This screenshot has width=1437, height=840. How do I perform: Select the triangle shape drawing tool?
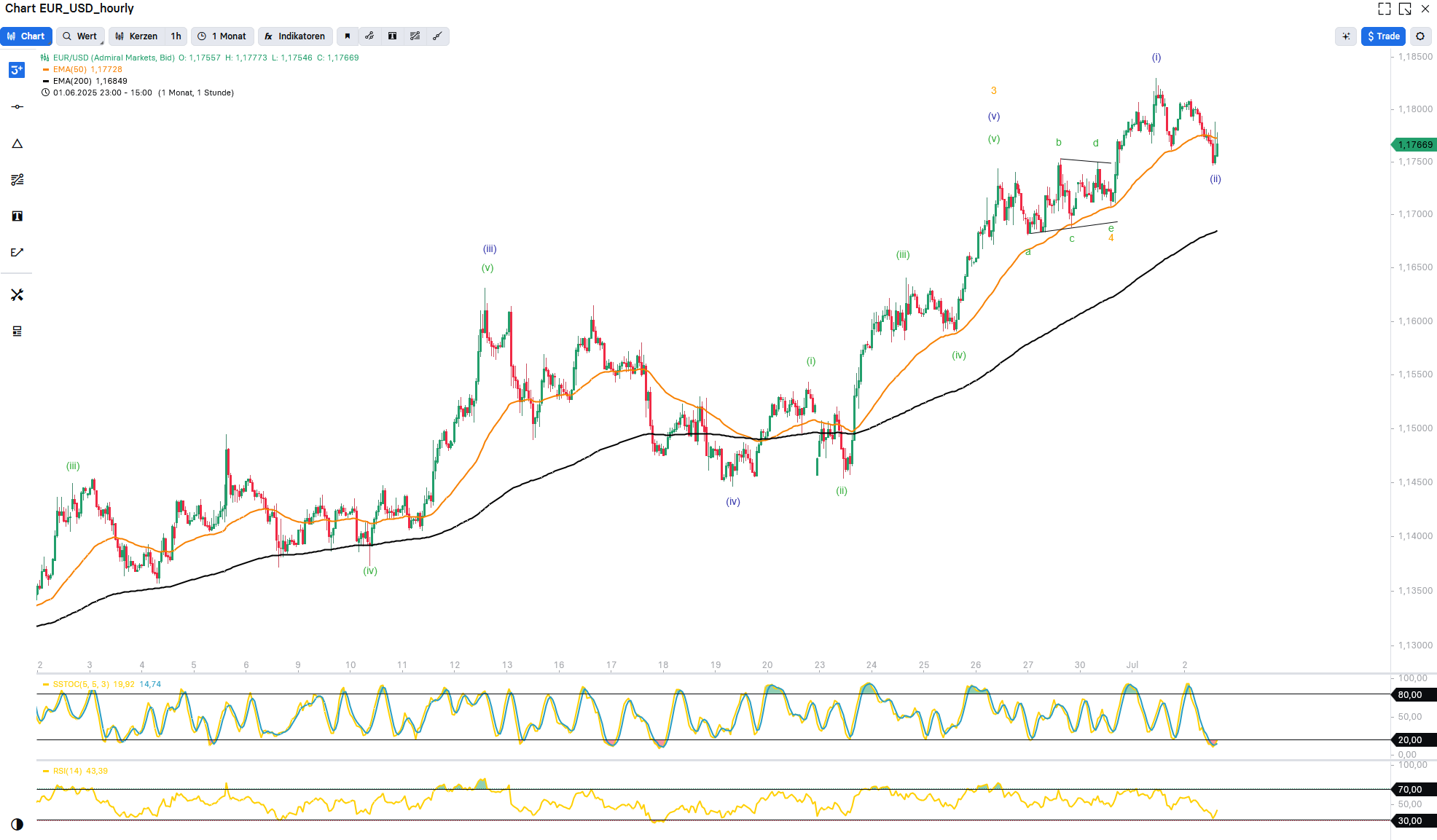[x=17, y=144]
